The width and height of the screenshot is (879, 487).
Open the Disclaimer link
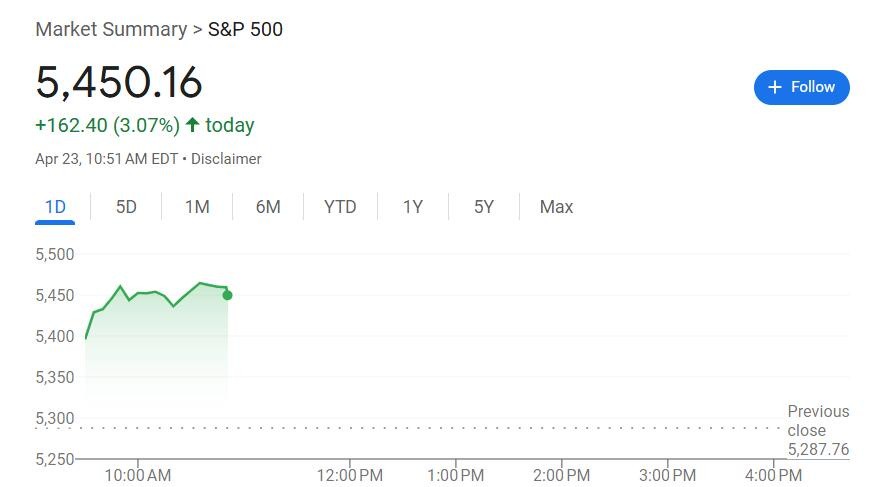pyautogui.click(x=226, y=159)
